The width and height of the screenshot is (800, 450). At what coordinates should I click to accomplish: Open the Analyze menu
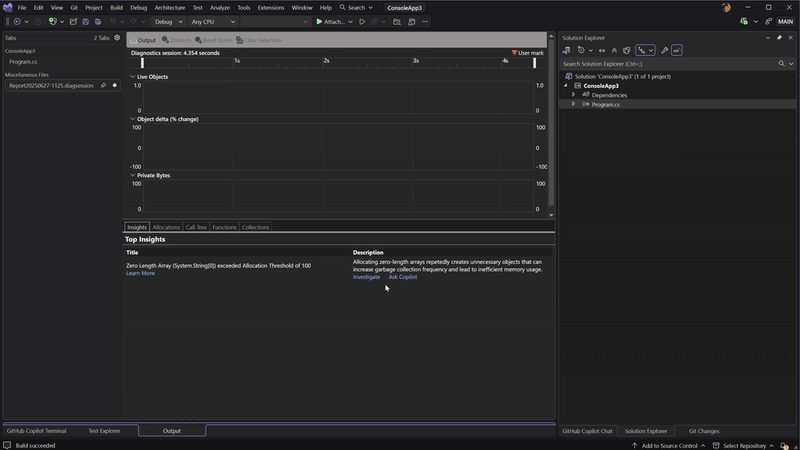219,7
